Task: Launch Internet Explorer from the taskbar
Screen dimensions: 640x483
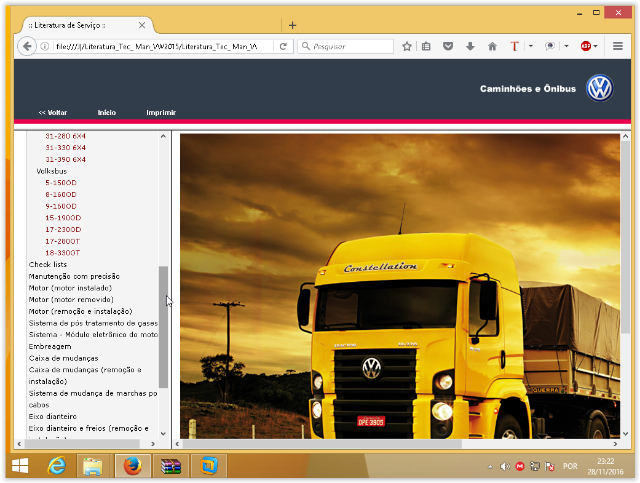Action: point(57,465)
